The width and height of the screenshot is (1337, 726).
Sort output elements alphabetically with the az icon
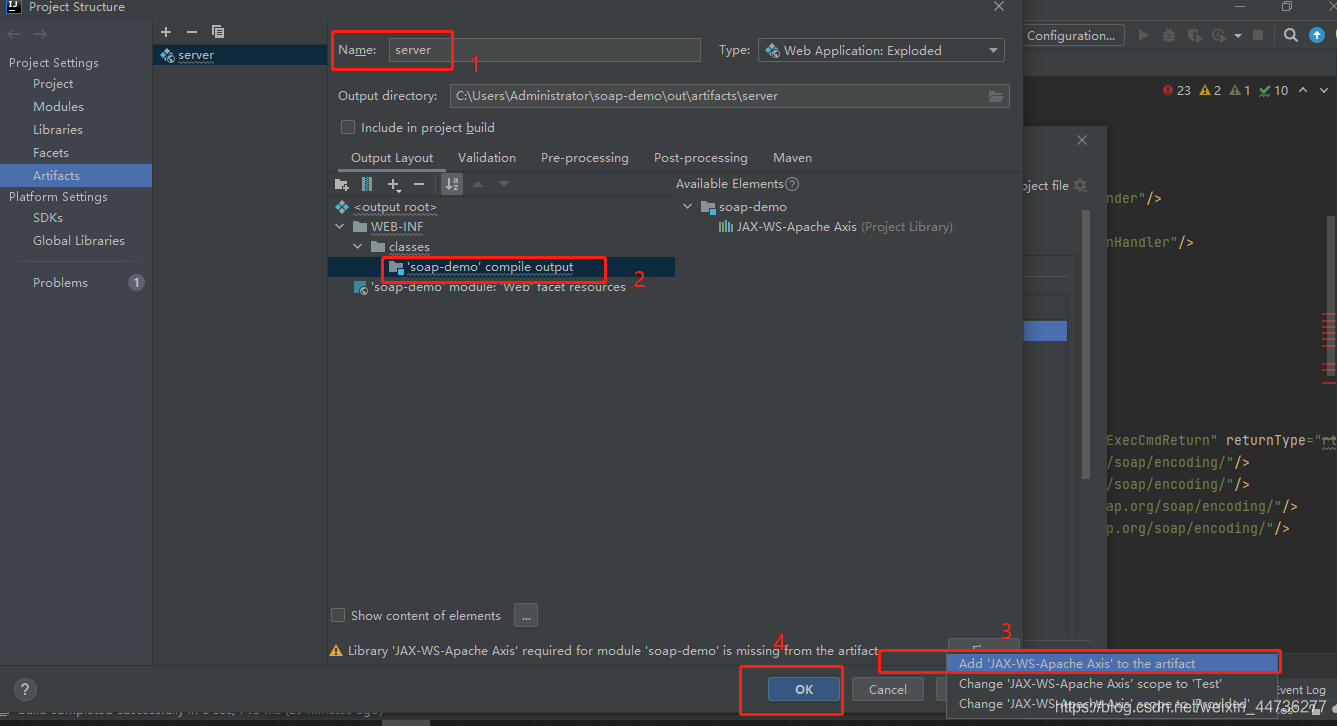[x=451, y=184]
